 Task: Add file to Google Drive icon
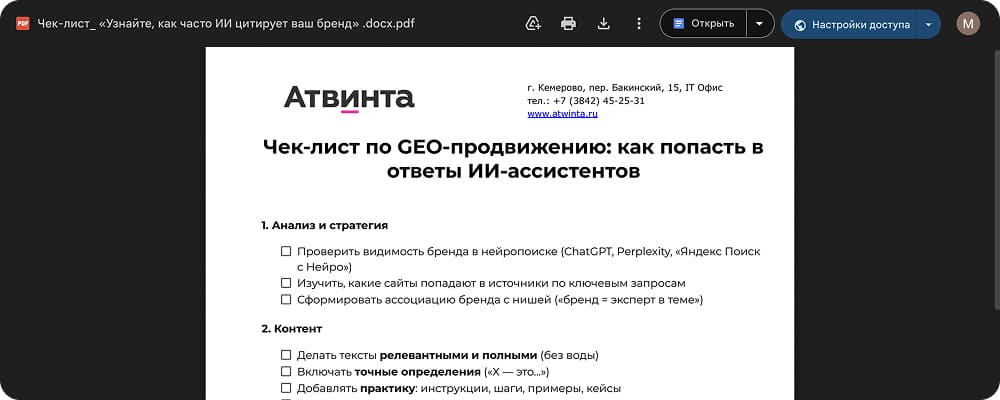click(533, 23)
